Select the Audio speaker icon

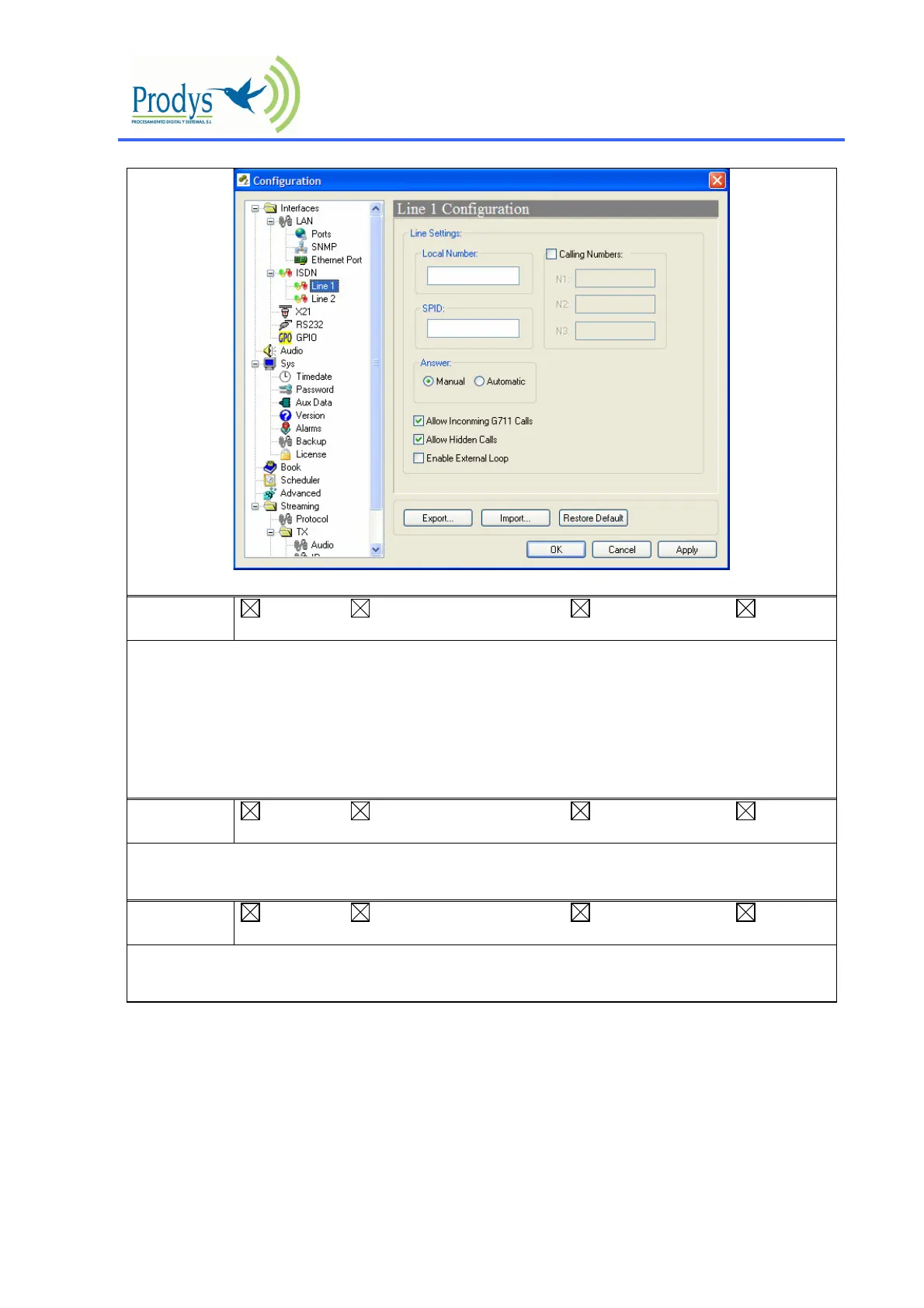(269, 350)
